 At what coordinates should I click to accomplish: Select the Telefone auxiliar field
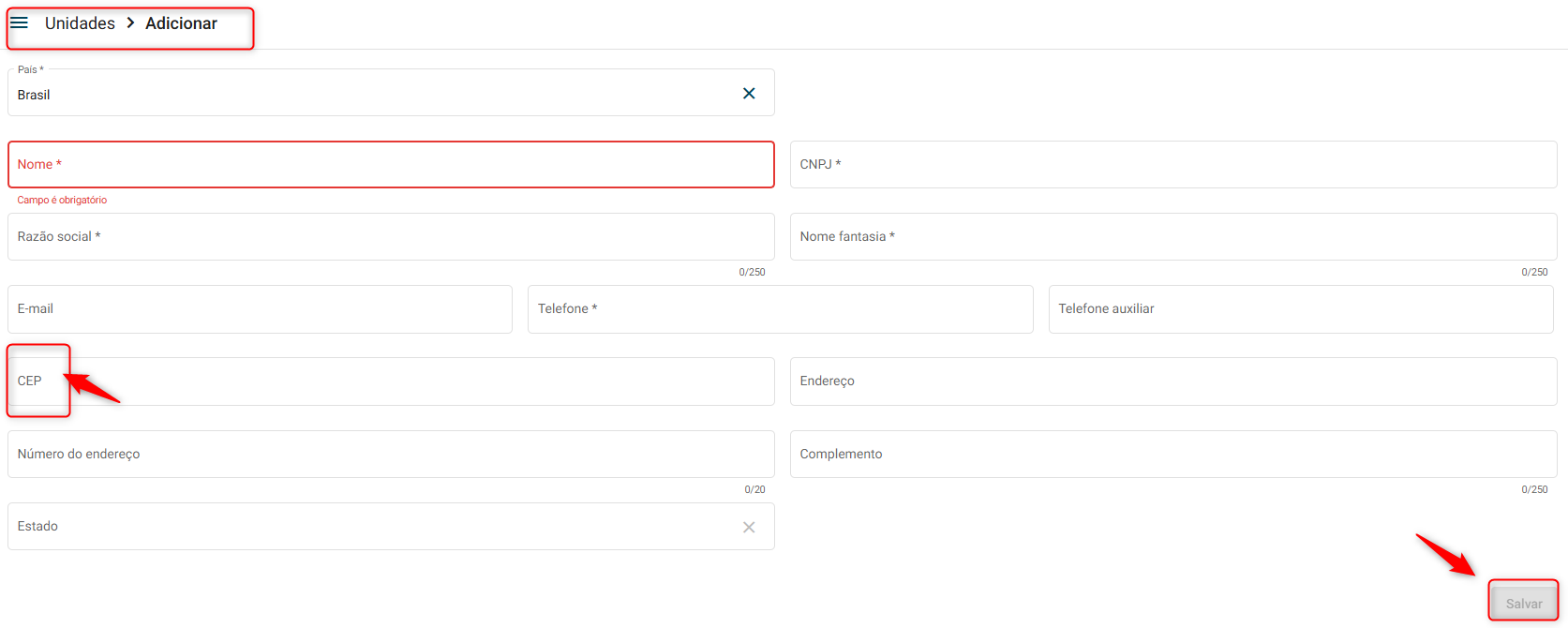coord(1300,309)
